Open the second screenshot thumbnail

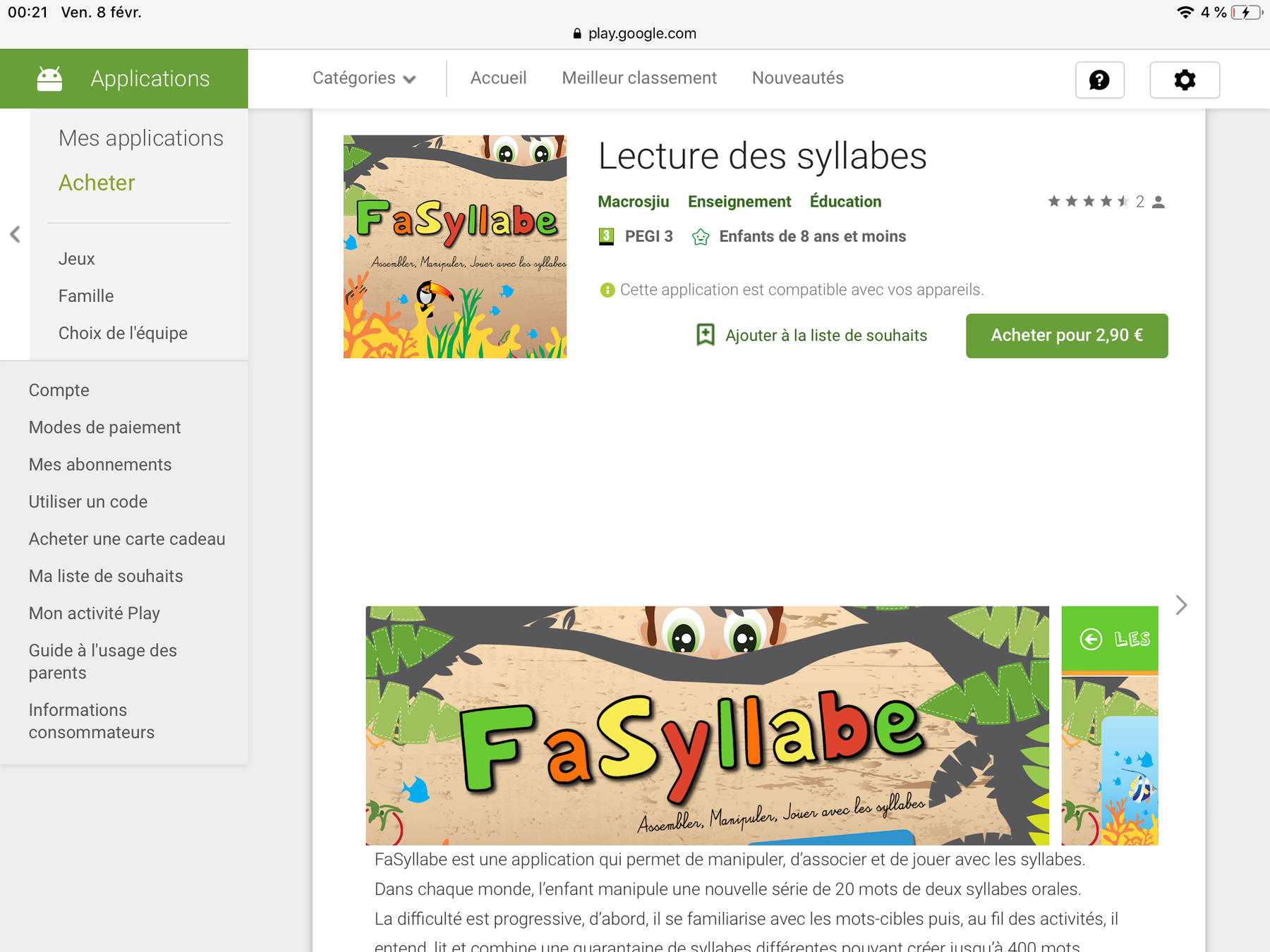click(x=1110, y=726)
